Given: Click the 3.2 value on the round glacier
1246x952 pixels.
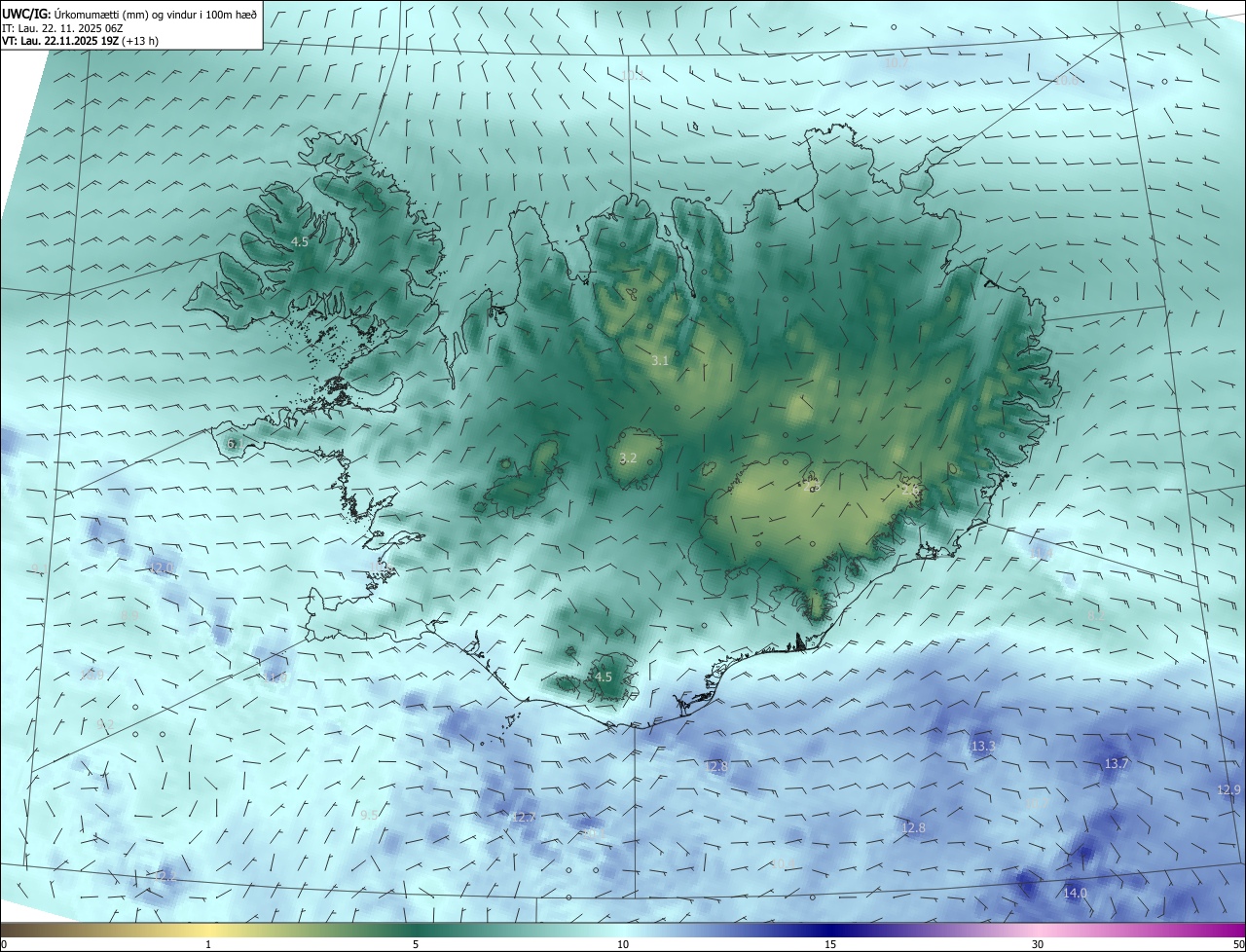Looking at the screenshot, I should click(628, 458).
